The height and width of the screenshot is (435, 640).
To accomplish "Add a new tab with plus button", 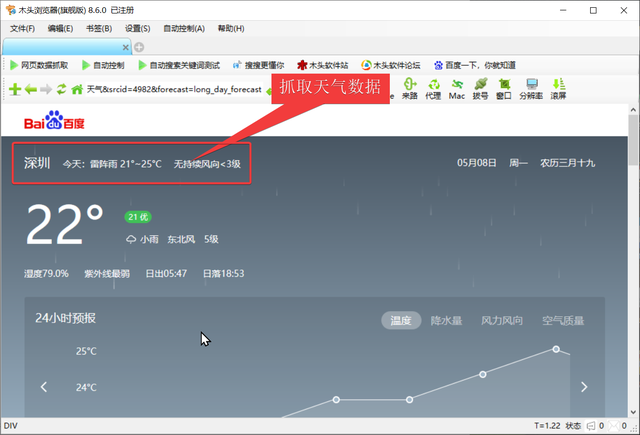I will pos(139,47).
